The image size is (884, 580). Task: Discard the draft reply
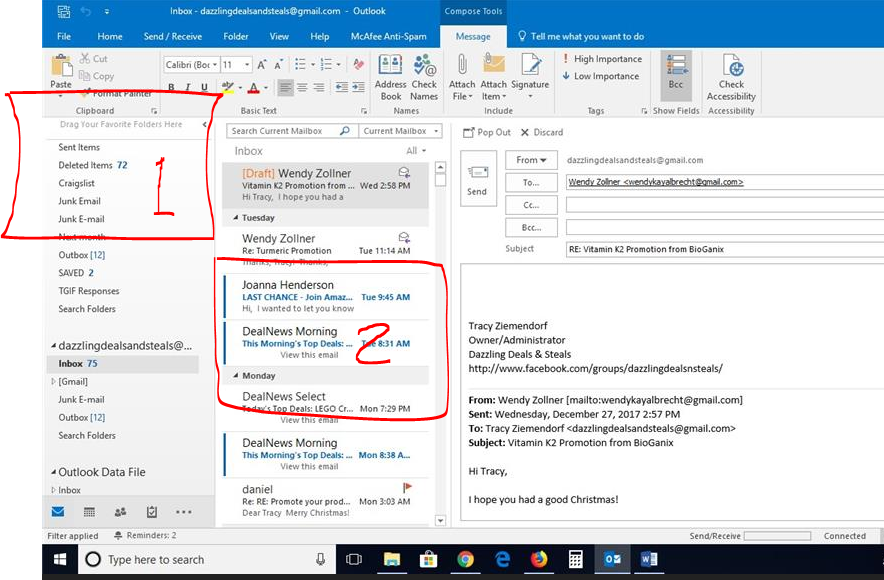(542, 132)
